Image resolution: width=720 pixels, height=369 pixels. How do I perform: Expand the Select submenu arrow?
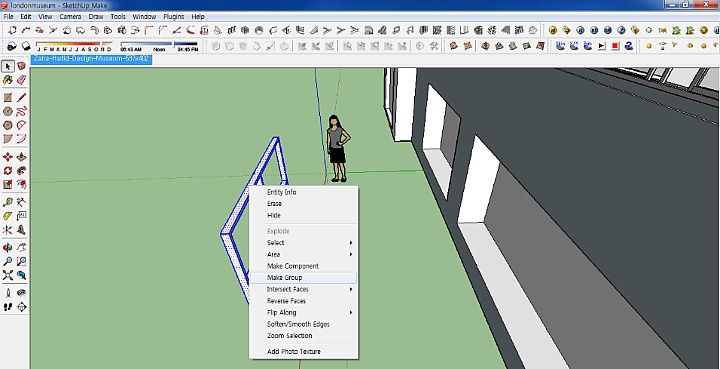coord(351,243)
